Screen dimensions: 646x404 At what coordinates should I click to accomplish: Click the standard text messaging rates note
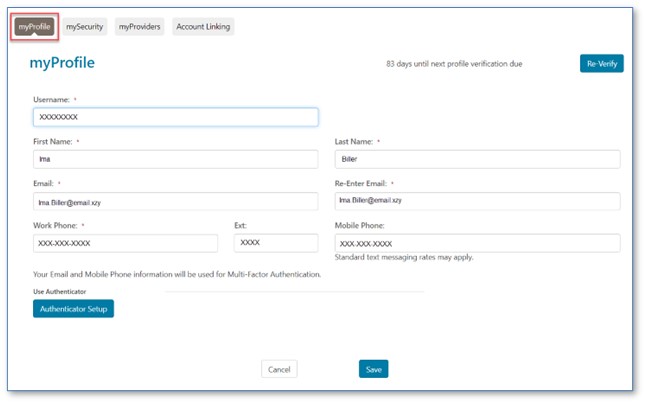404,258
